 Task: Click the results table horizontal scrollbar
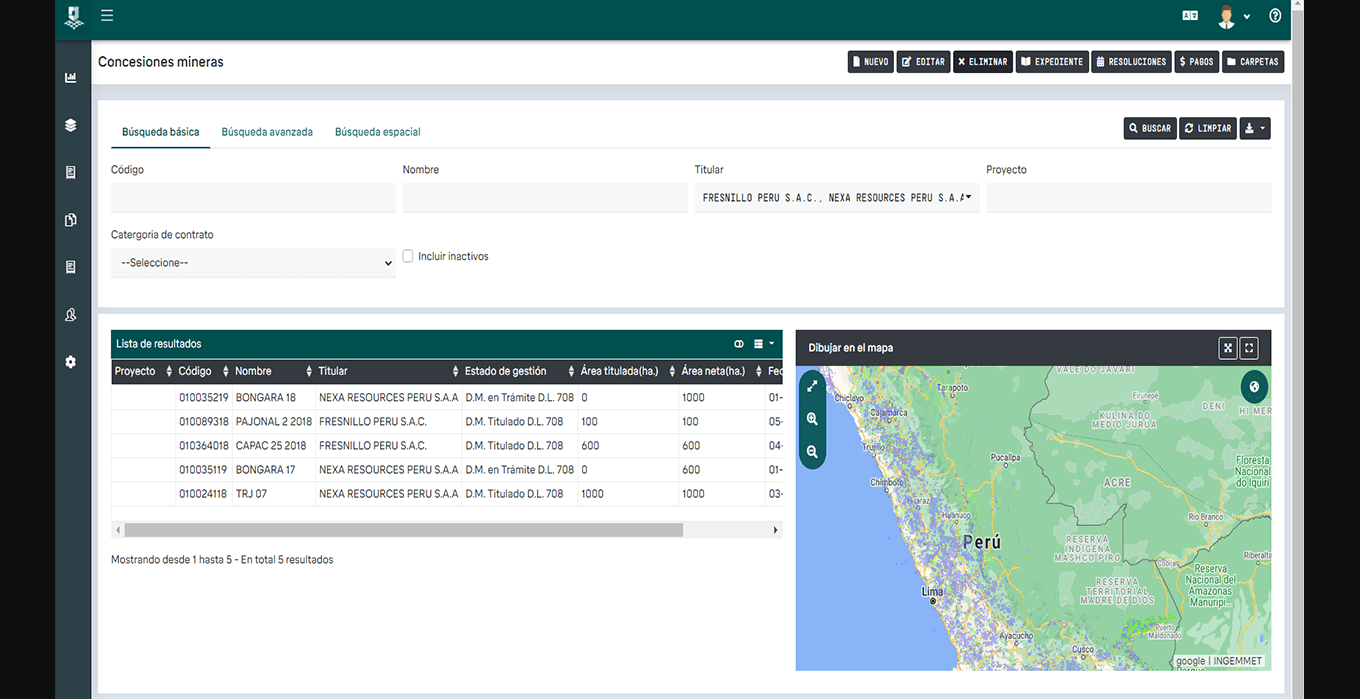tap(403, 530)
